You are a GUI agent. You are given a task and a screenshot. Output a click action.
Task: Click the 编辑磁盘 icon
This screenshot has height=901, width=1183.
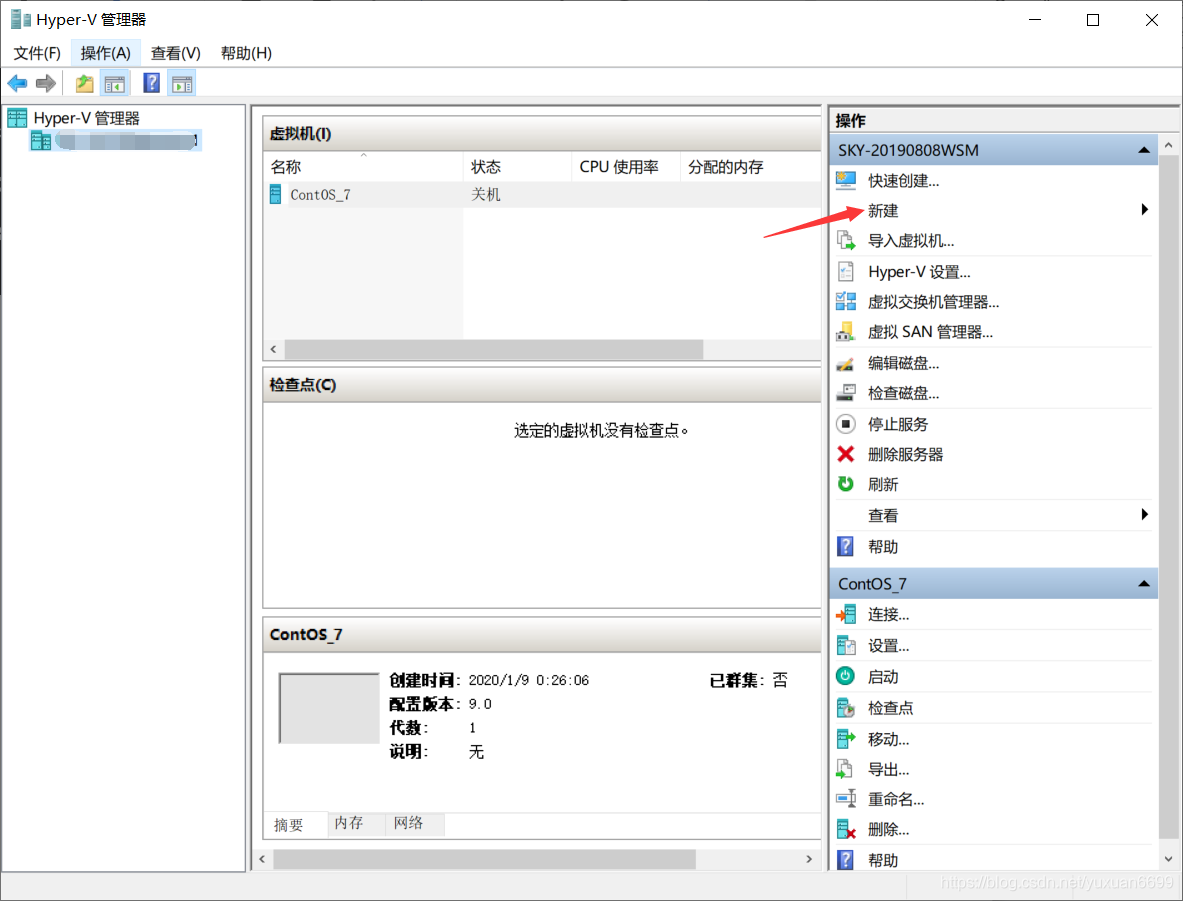click(x=846, y=363)
